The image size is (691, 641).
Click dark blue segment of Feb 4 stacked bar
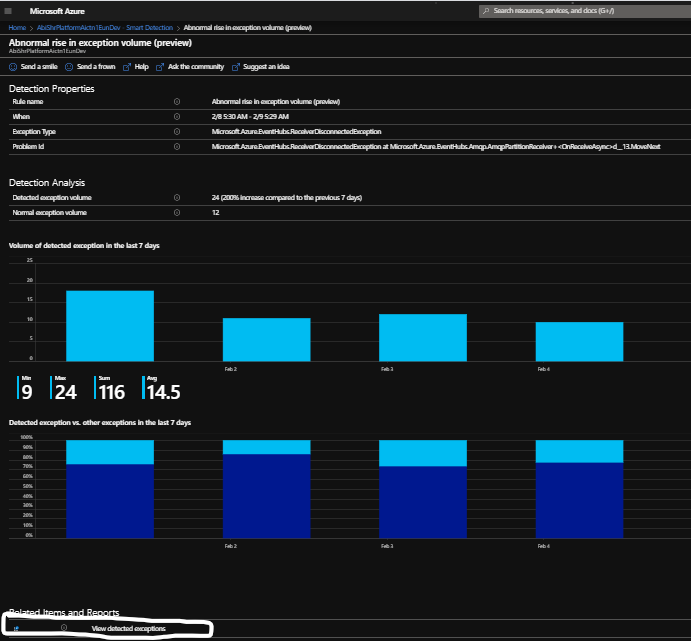click(580, 500)
